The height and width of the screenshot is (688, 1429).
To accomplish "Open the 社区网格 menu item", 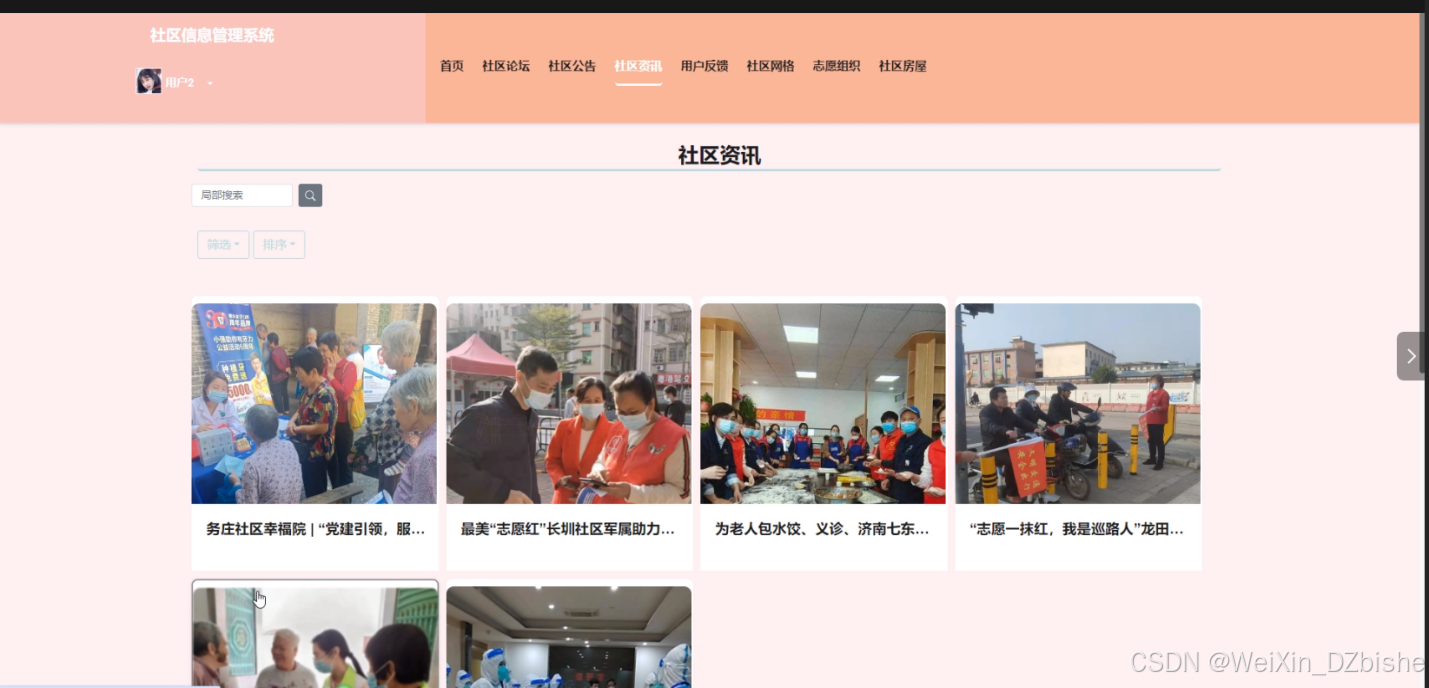I will (770, 66).
